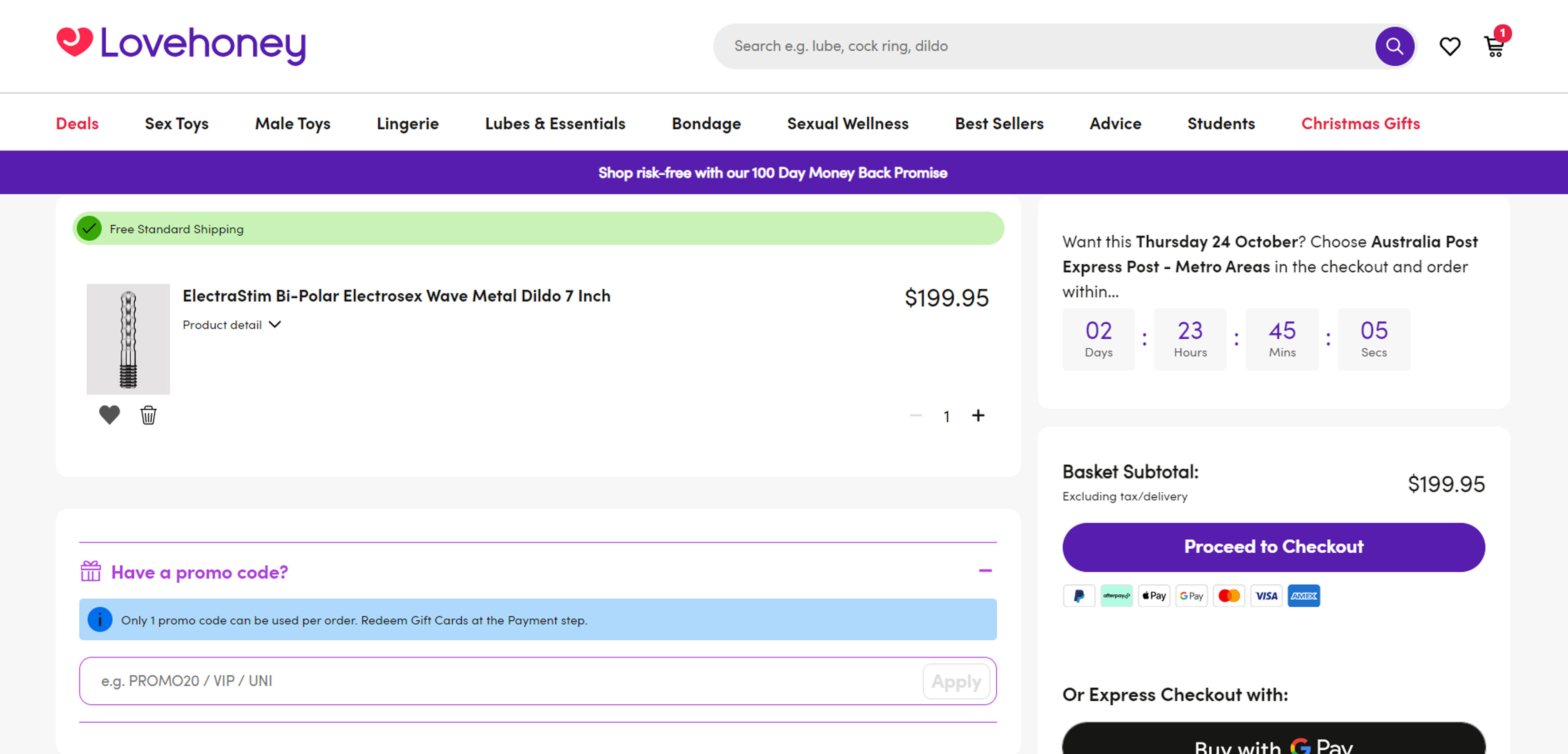Focus the site search field

tap(1047, 46)
